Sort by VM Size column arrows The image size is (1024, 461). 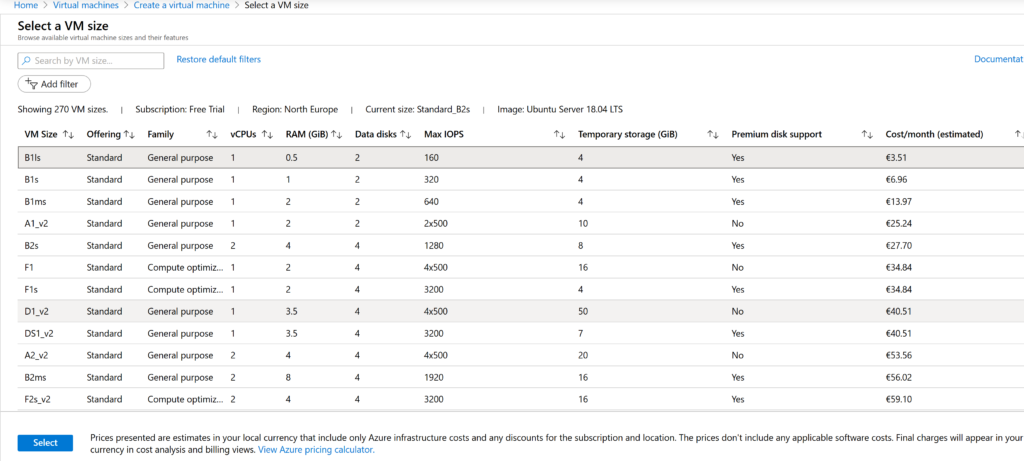(x=69, y=135)
